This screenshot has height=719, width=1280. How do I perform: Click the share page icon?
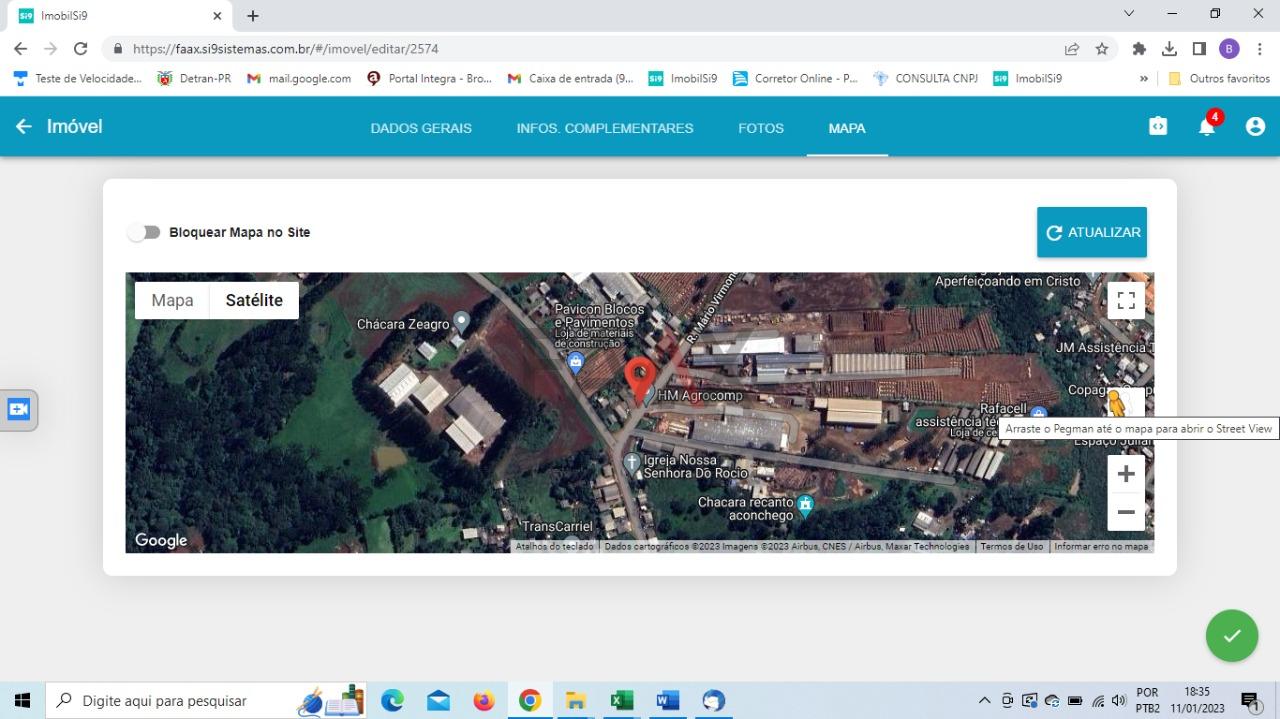tap(1072, 48)
